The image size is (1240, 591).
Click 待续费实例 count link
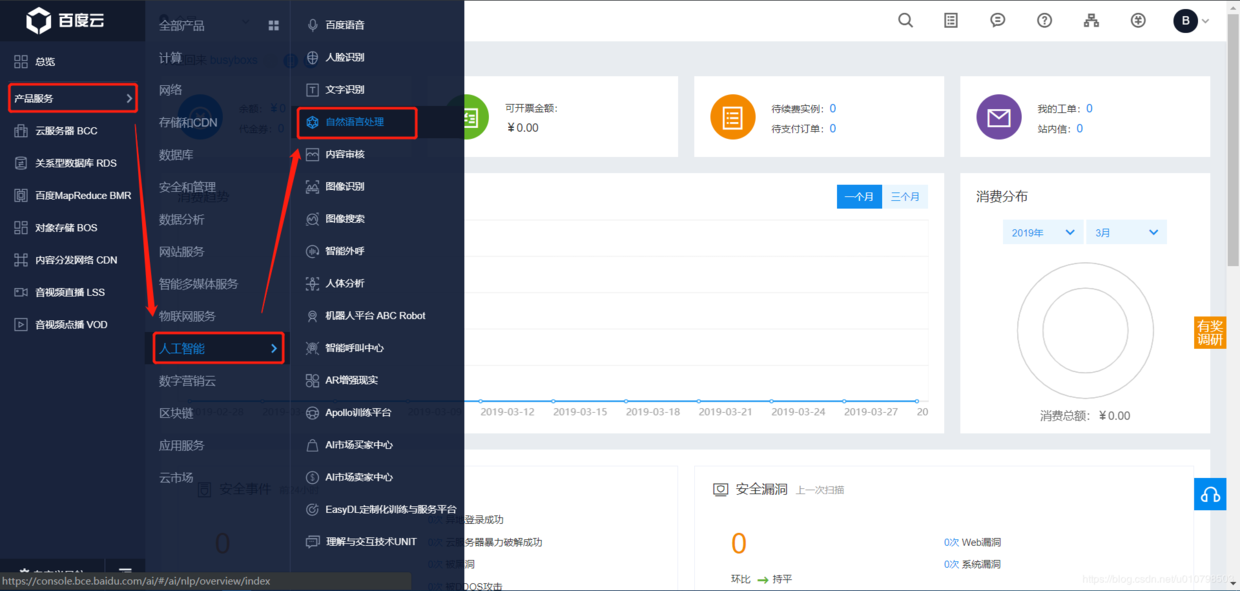pyautogui.click(x=833, y=108)
